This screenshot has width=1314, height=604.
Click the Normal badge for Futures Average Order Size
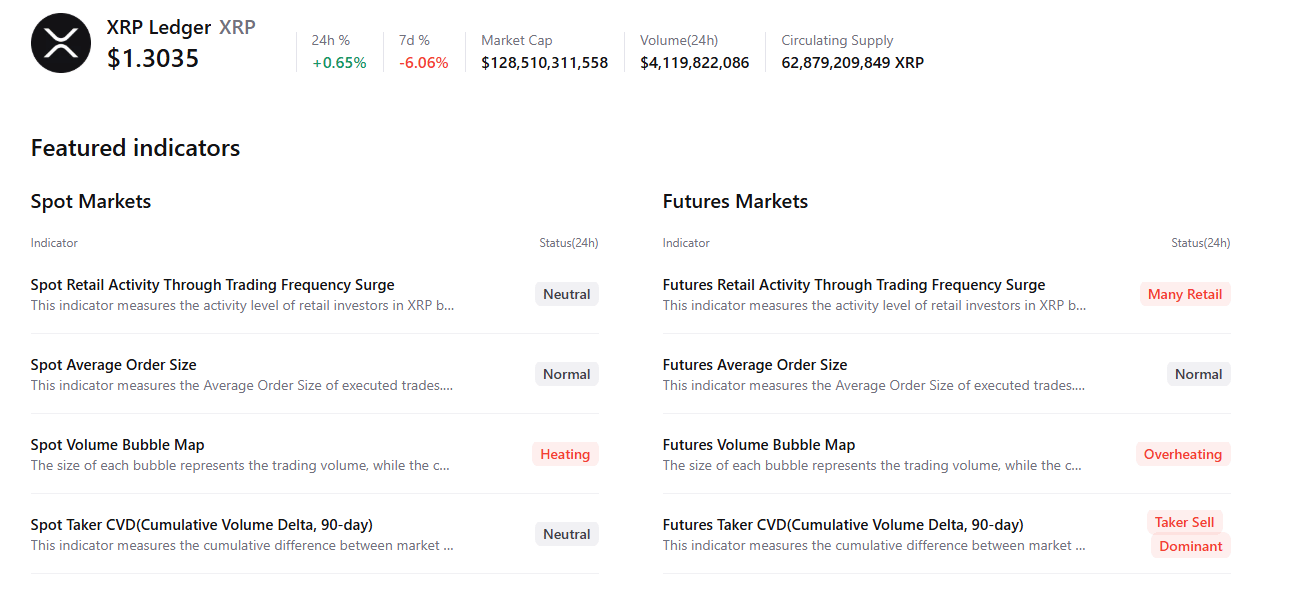coord(1199,374)
